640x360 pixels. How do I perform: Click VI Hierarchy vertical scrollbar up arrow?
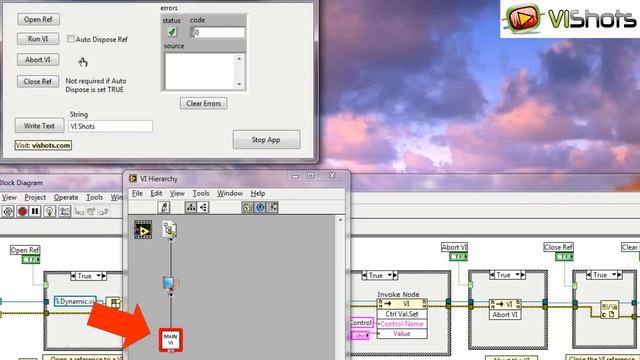340,220
